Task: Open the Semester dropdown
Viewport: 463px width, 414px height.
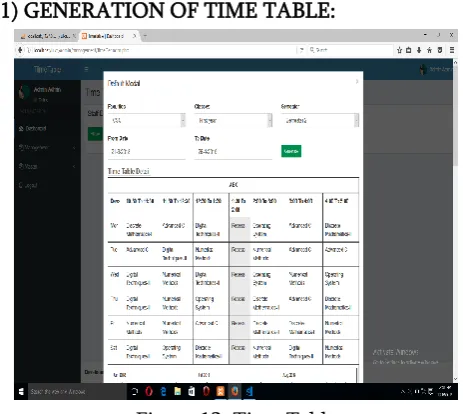Action: coord(320,120)
